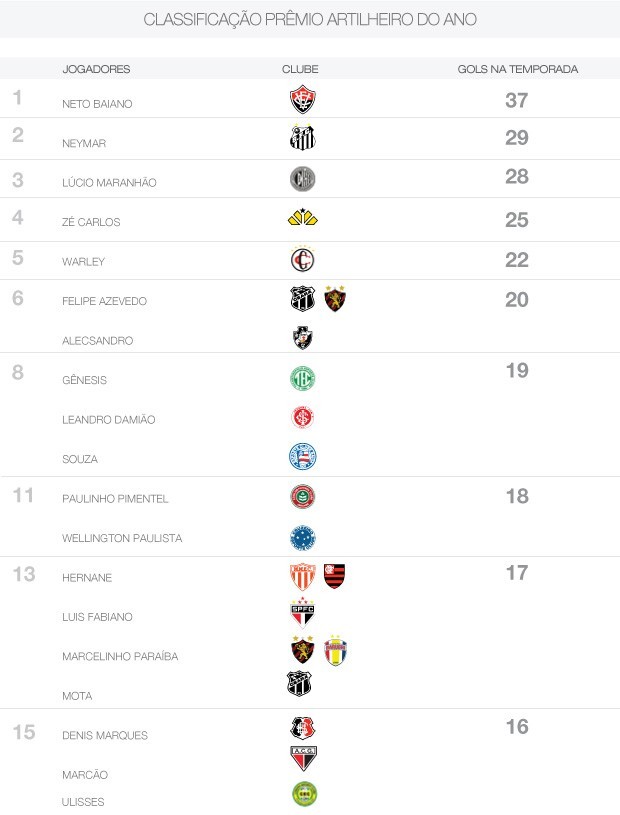This screenshot has width=620, height=815.
Task: Click the yellow club logo beside Zé Carlos
Action: [302, 218]
